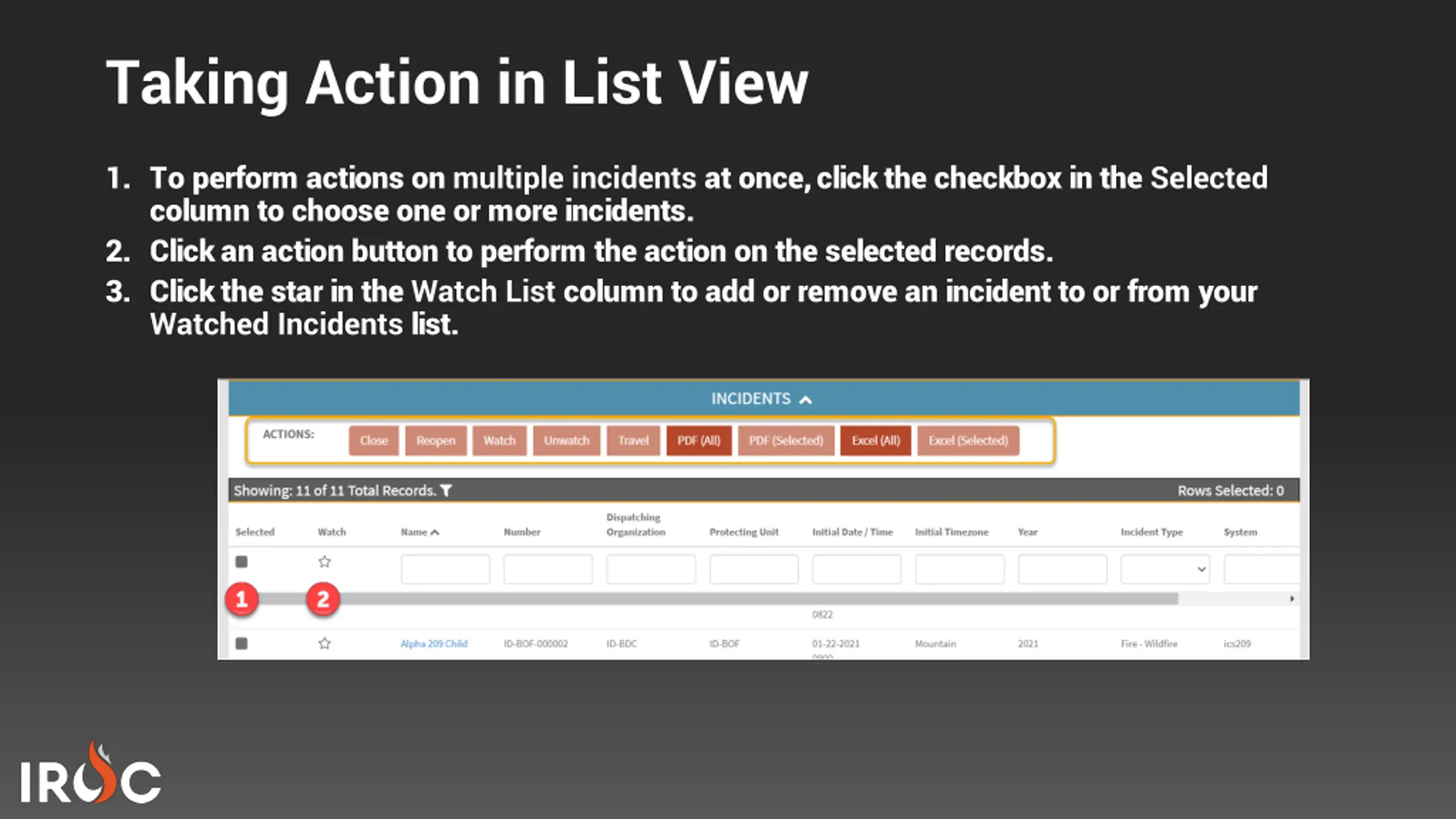Collapse the INCIDENTS panel chevron
1456x819 pixels.
coord(805,400)
